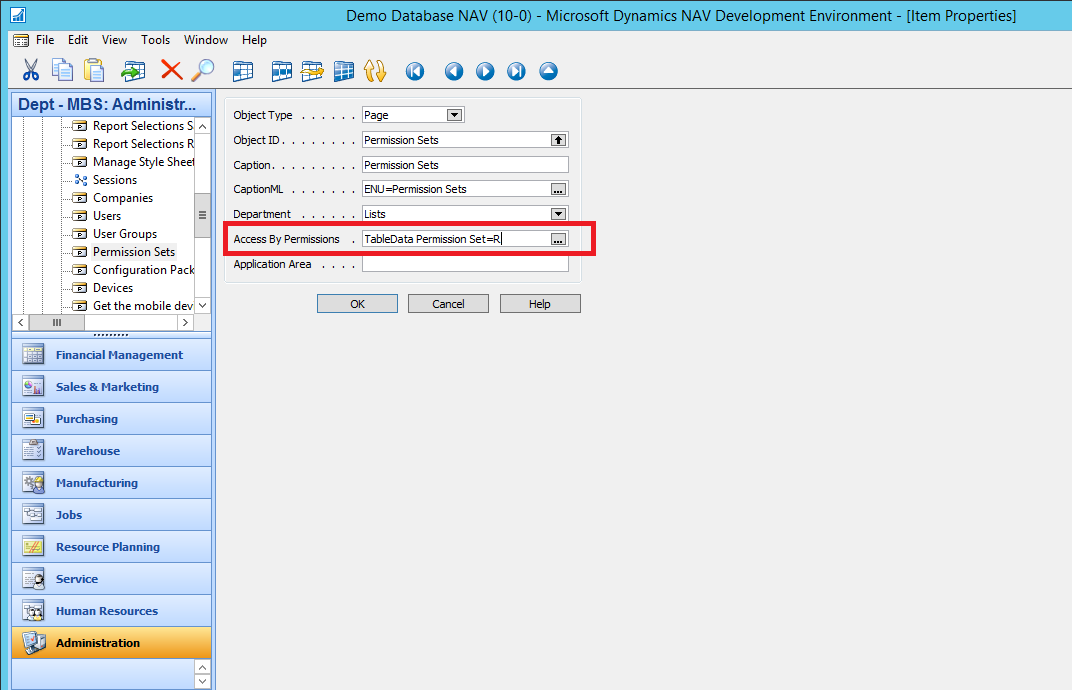Click the Cut scissors icon in toolbar
Image resolution: width=1072 pixels, height=690 pixels.
coord(31,71)
